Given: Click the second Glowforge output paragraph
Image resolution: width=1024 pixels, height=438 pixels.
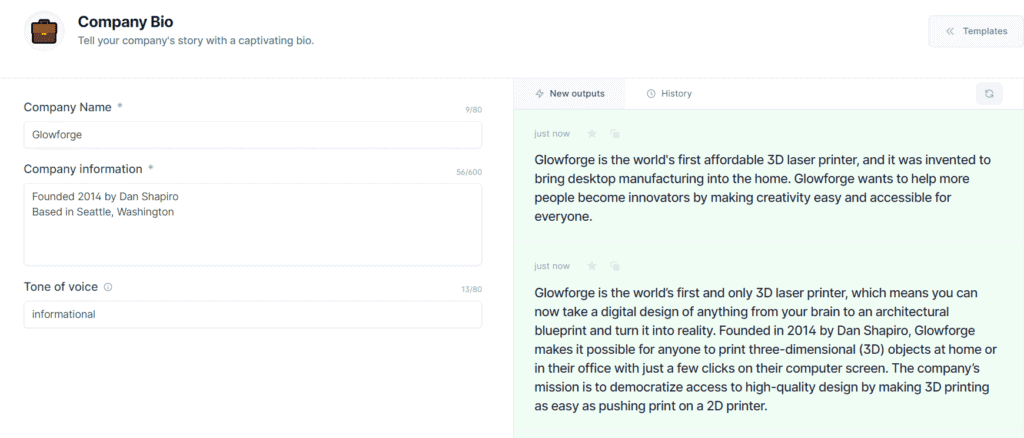Looking at the screenshot, I should pyautogui.click(x=762, y=349).
